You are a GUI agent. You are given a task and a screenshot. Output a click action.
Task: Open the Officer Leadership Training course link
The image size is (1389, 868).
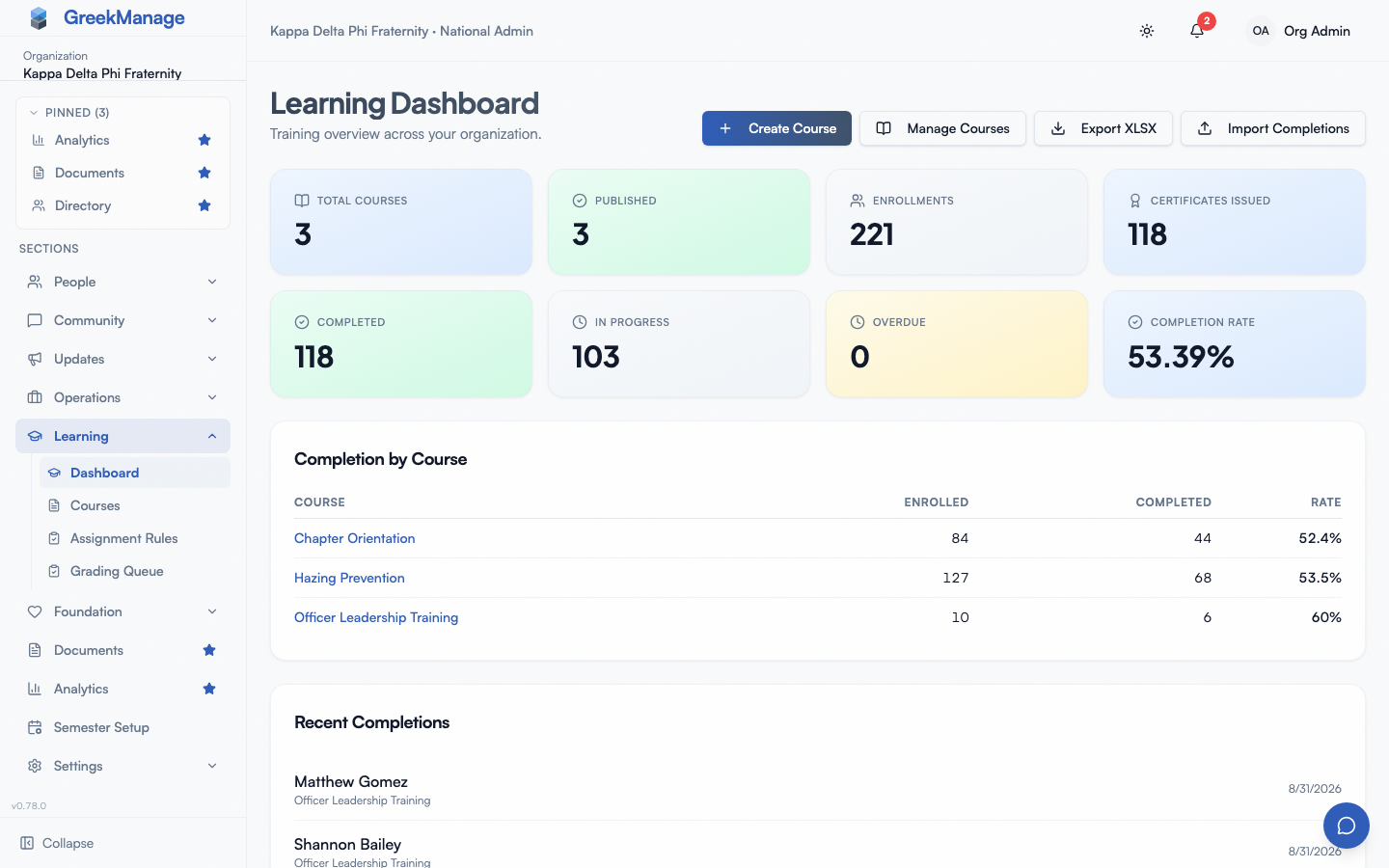tap(376, 617)
